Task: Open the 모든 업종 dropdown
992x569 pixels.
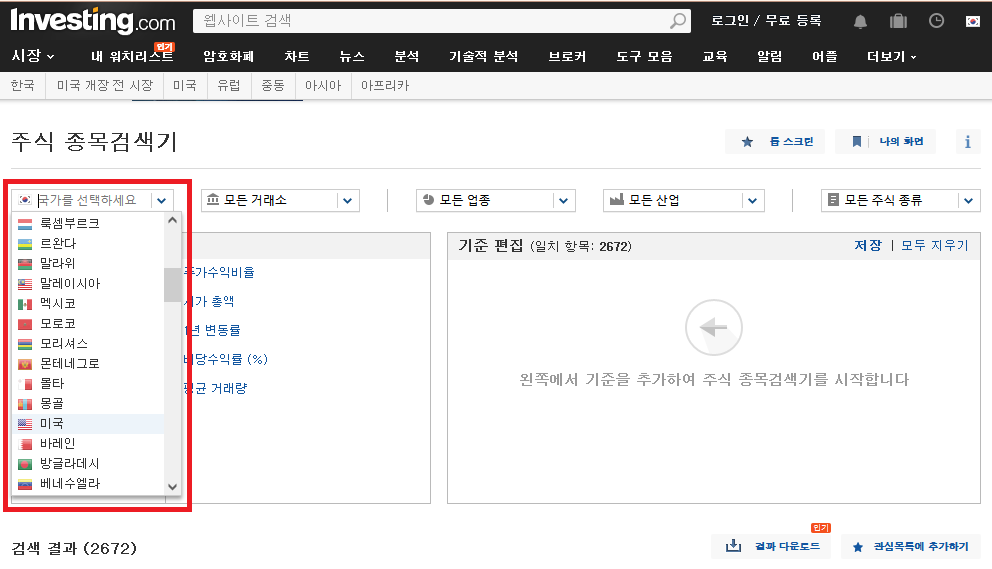Action: point(496,201)
